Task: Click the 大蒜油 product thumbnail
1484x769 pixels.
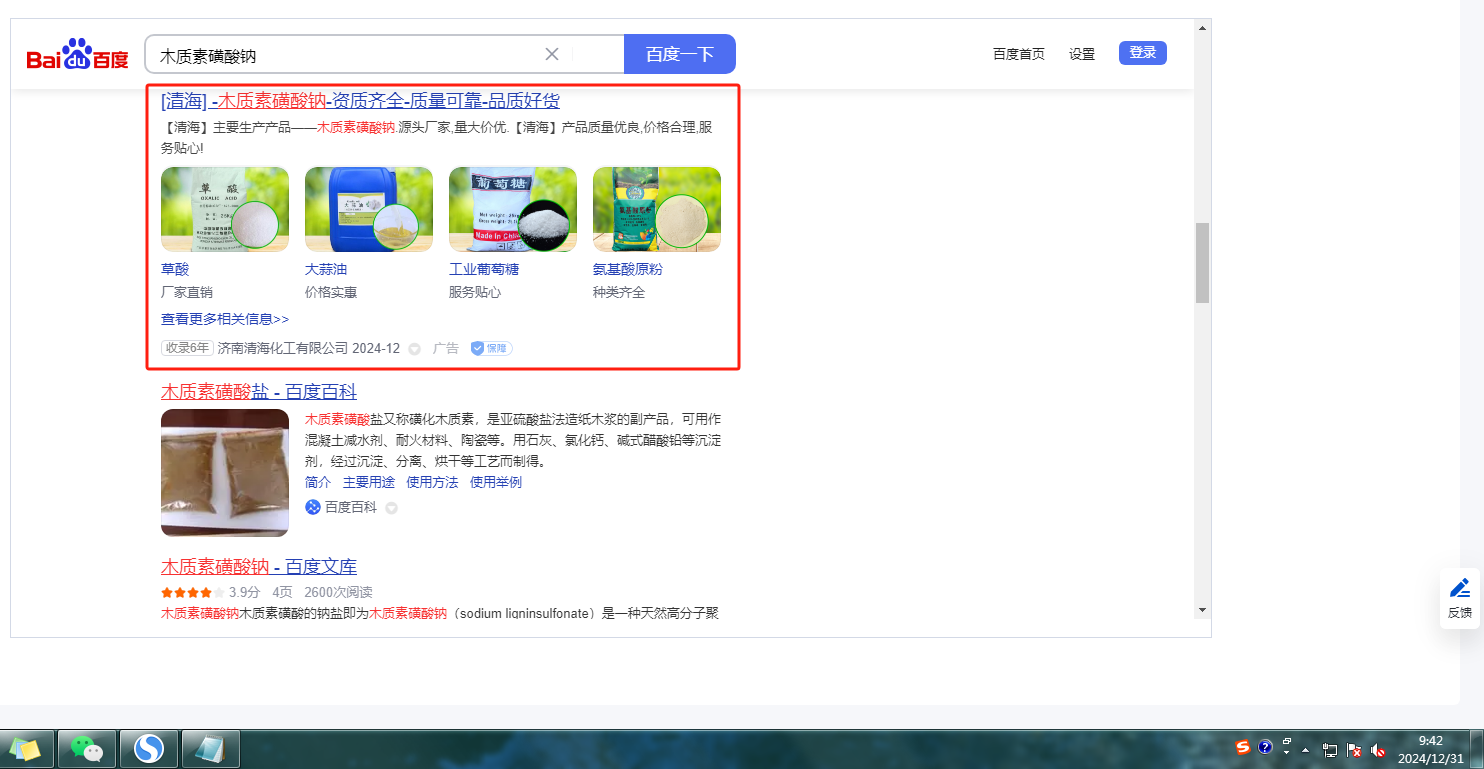Action: tap(369, 209)
